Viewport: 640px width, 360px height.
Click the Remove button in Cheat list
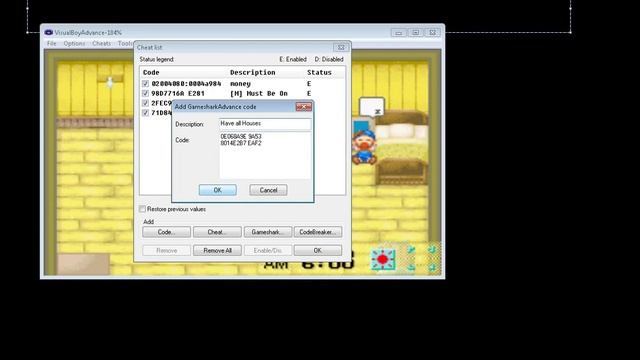point(167,250)
